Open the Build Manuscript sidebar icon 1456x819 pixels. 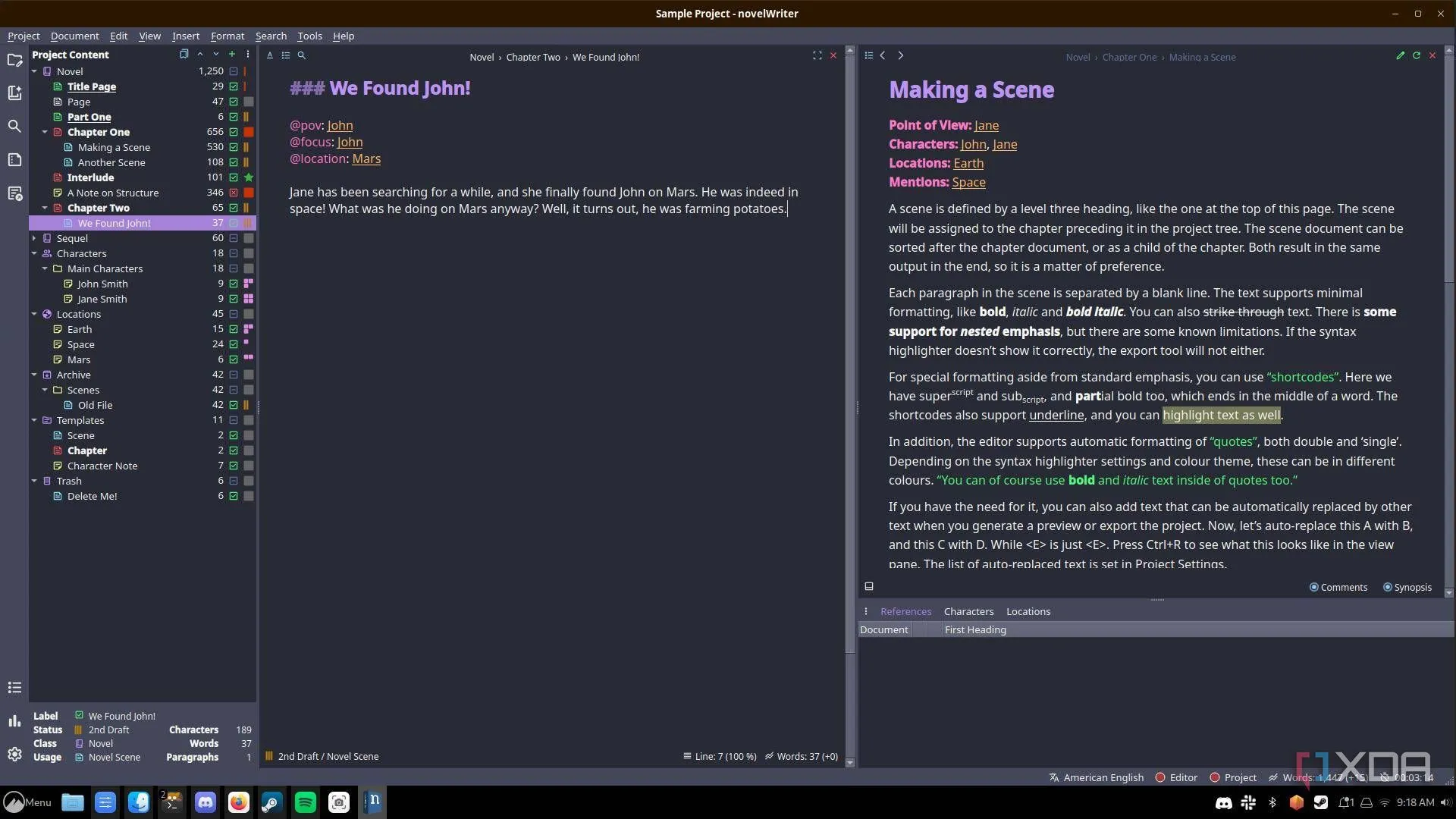pos(14,193)
